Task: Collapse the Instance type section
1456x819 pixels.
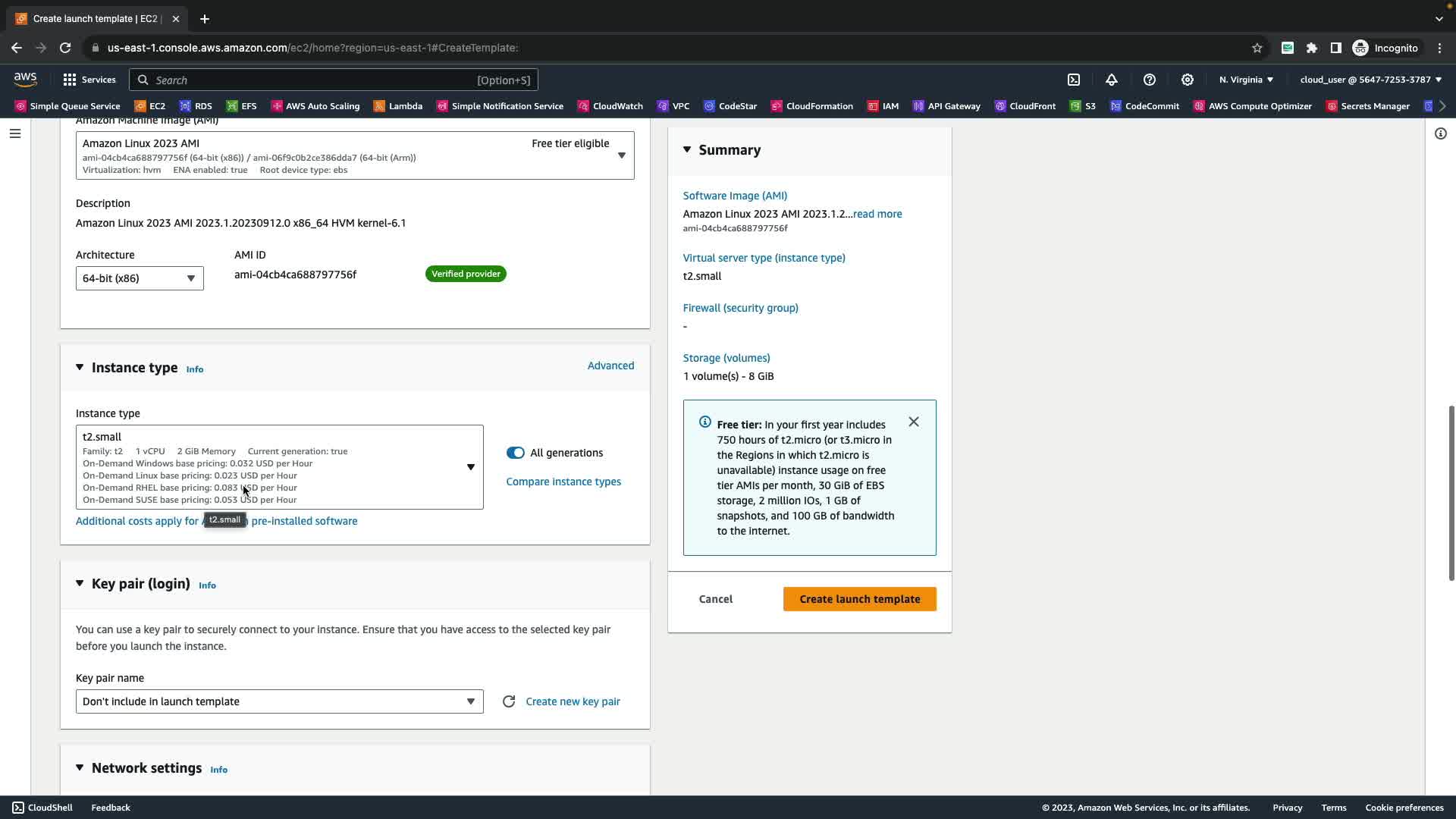Action: [x=80, y=367]
